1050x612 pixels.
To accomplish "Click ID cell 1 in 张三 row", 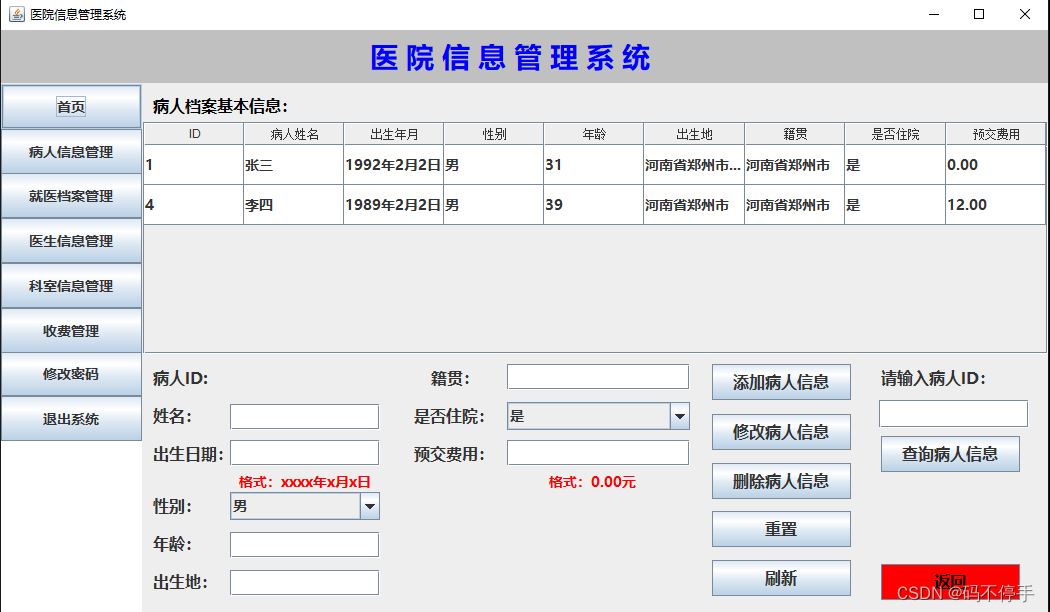I will [194, 165].
